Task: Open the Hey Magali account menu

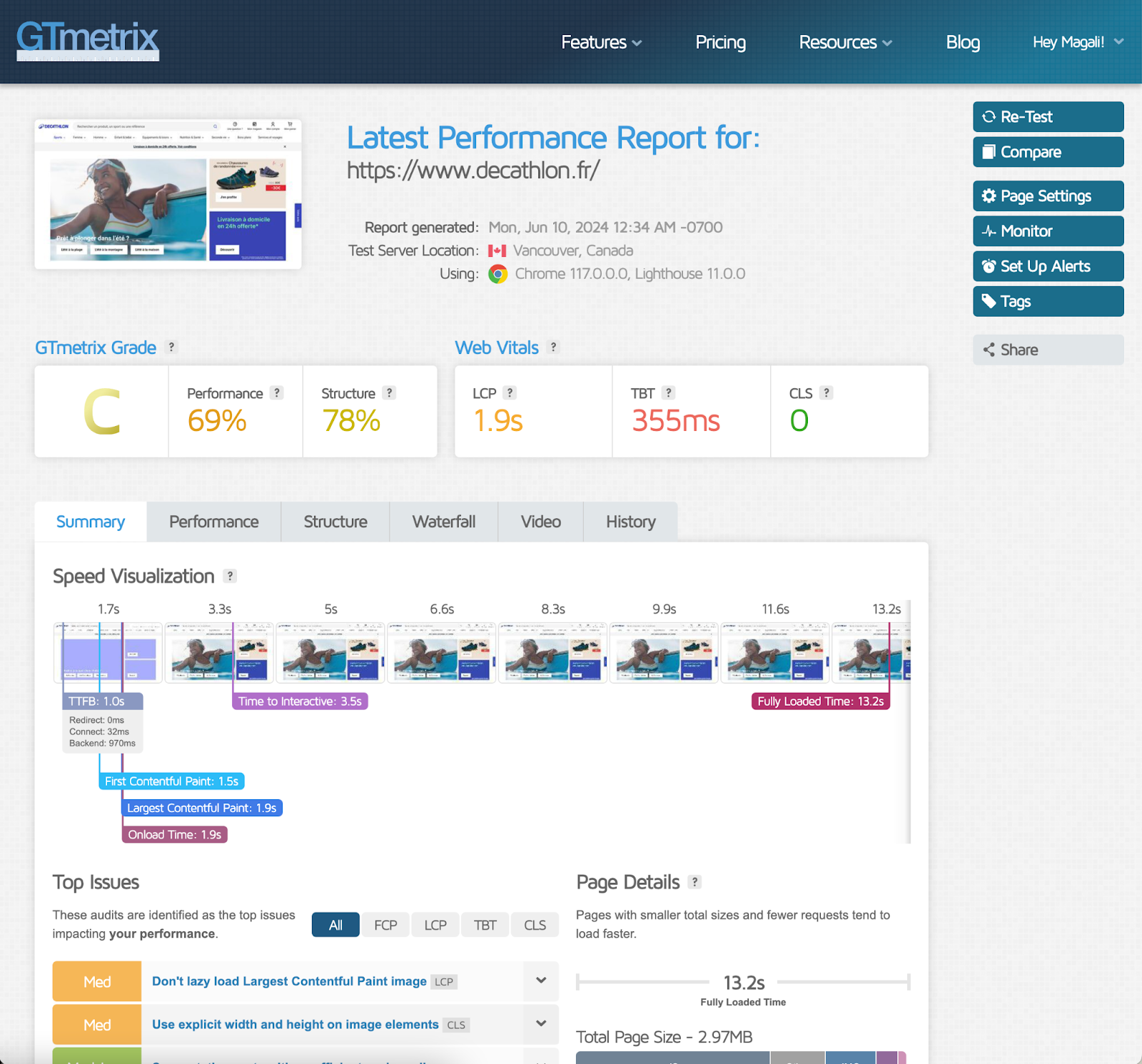Action: pos(1078,42)
